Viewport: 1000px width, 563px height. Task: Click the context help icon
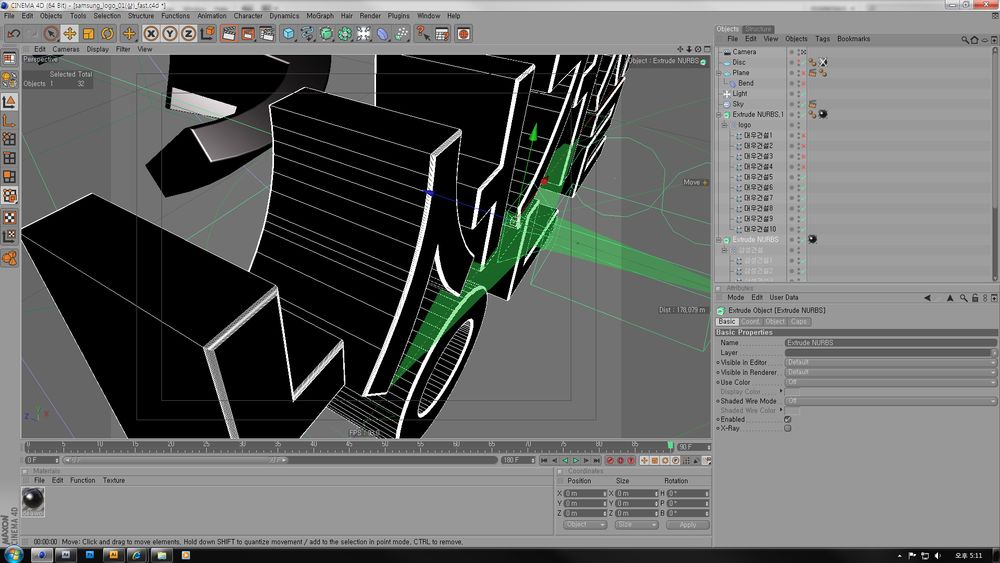click(423, 34)
